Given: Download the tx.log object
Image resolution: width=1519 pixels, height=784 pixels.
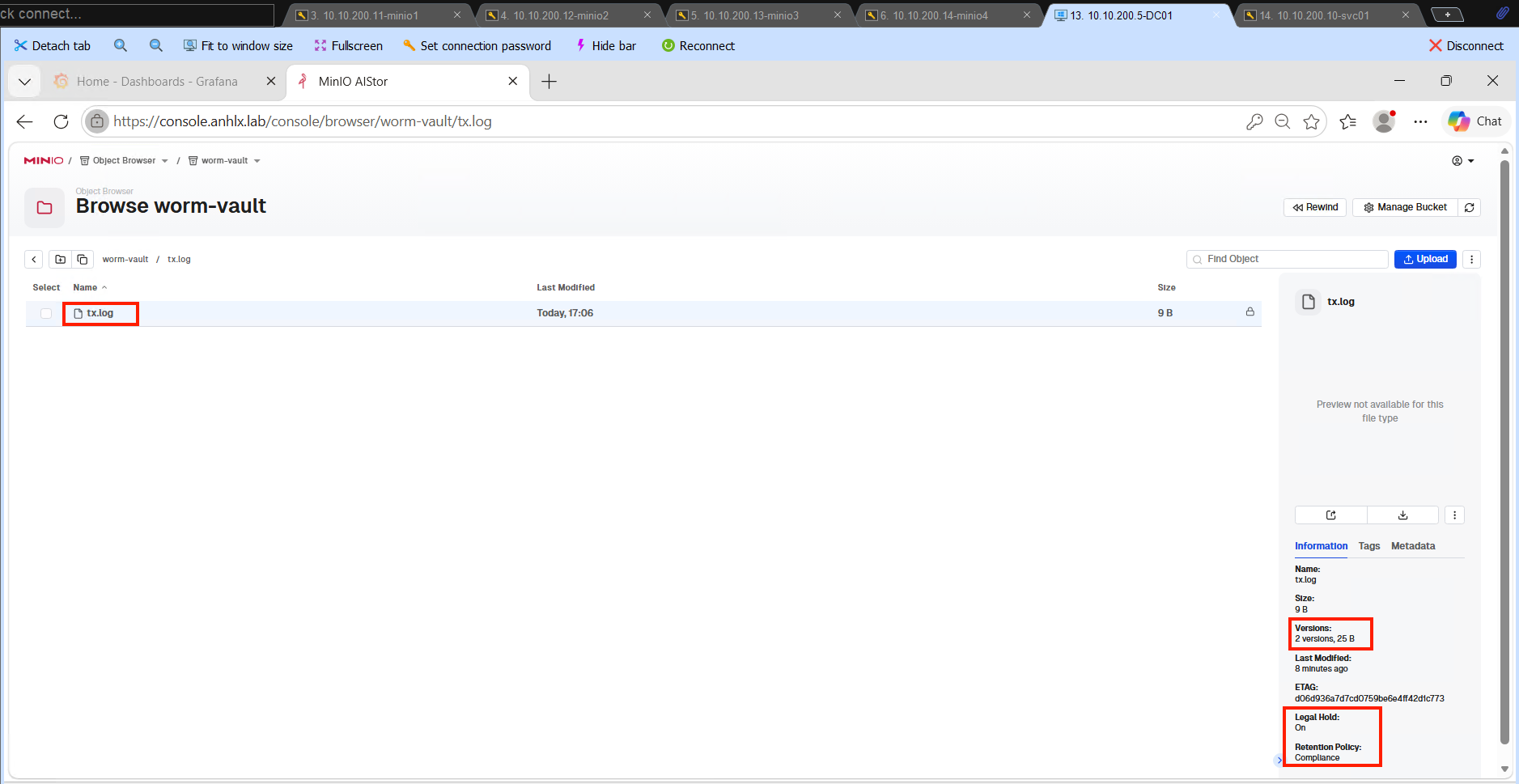Looking at the screenshot, I should (1402, 515).
